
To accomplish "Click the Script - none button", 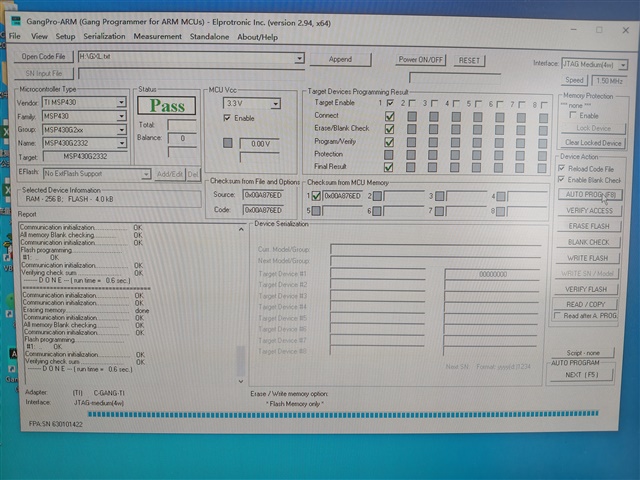I will click(x=582, y=353).
